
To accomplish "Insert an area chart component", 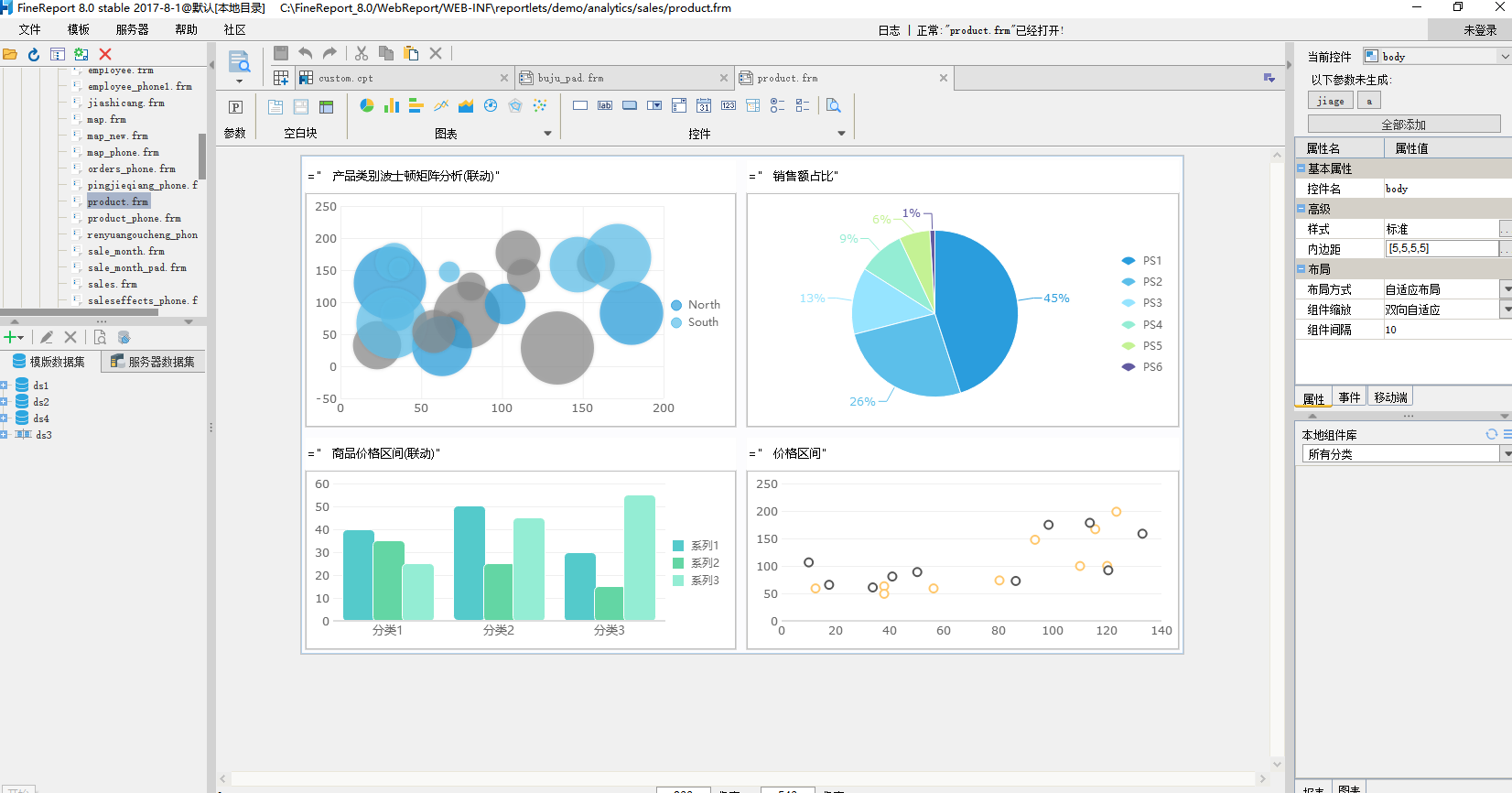I will [x=466, y=105].
